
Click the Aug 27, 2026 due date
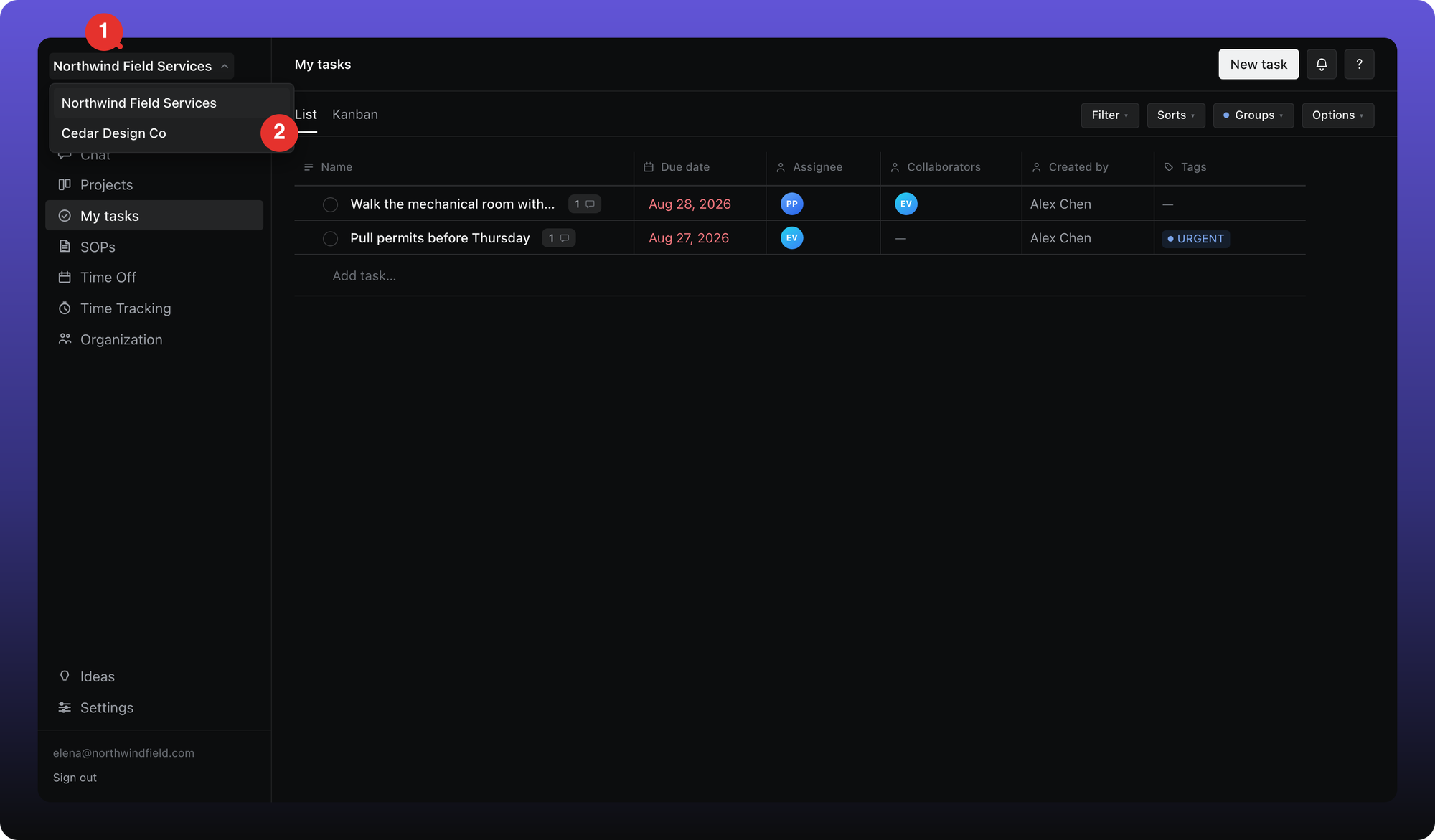point(689,238)
